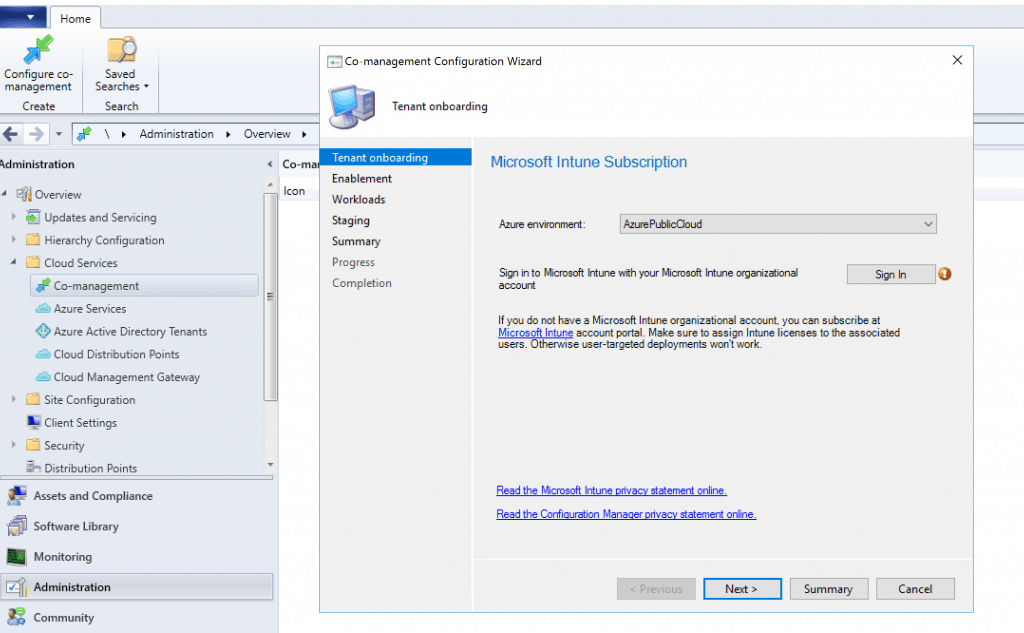Click the Overview node icon in tree

(24, 194)
